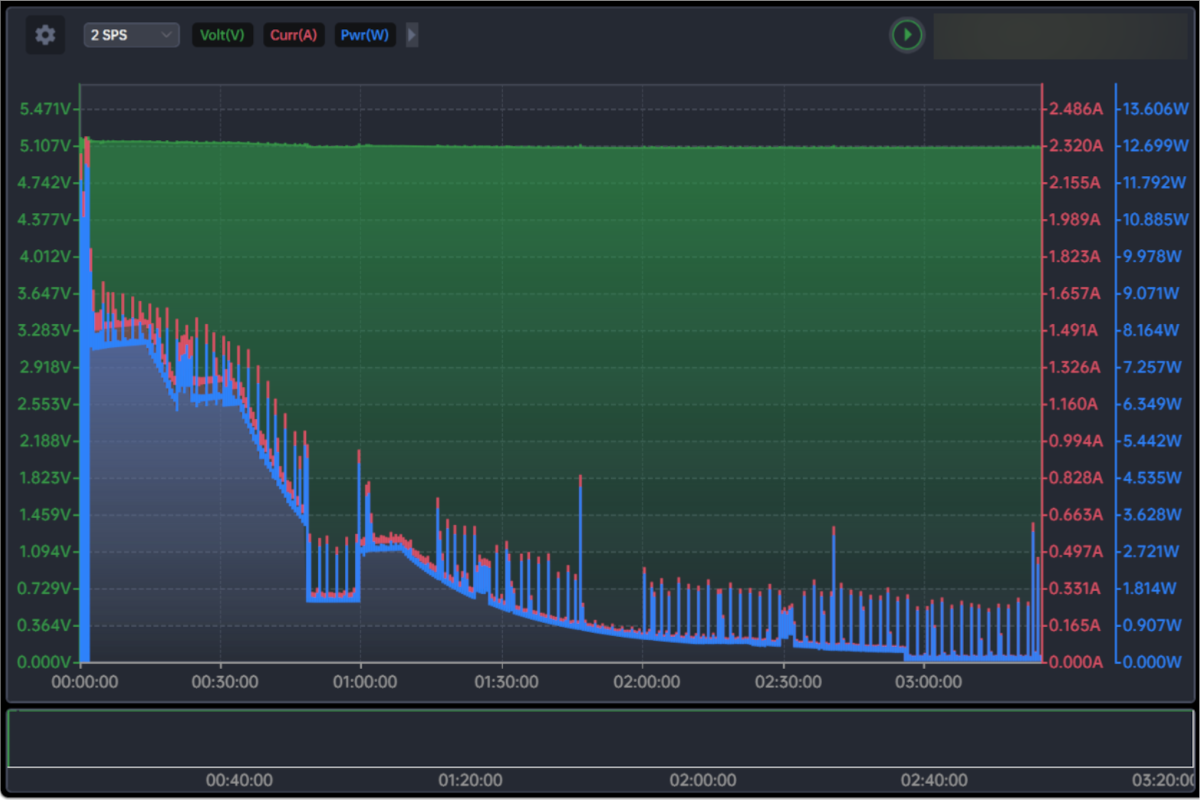Click the 0.497A current axis label

1076,551
